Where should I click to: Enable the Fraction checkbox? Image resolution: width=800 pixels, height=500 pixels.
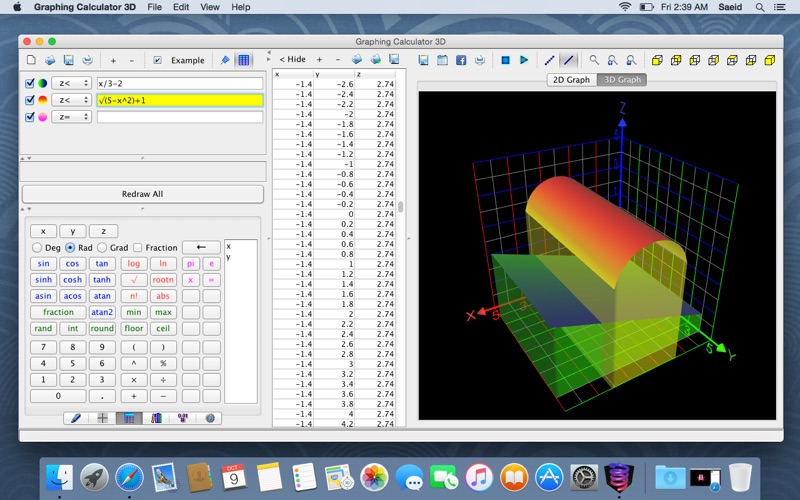point(137,247)
